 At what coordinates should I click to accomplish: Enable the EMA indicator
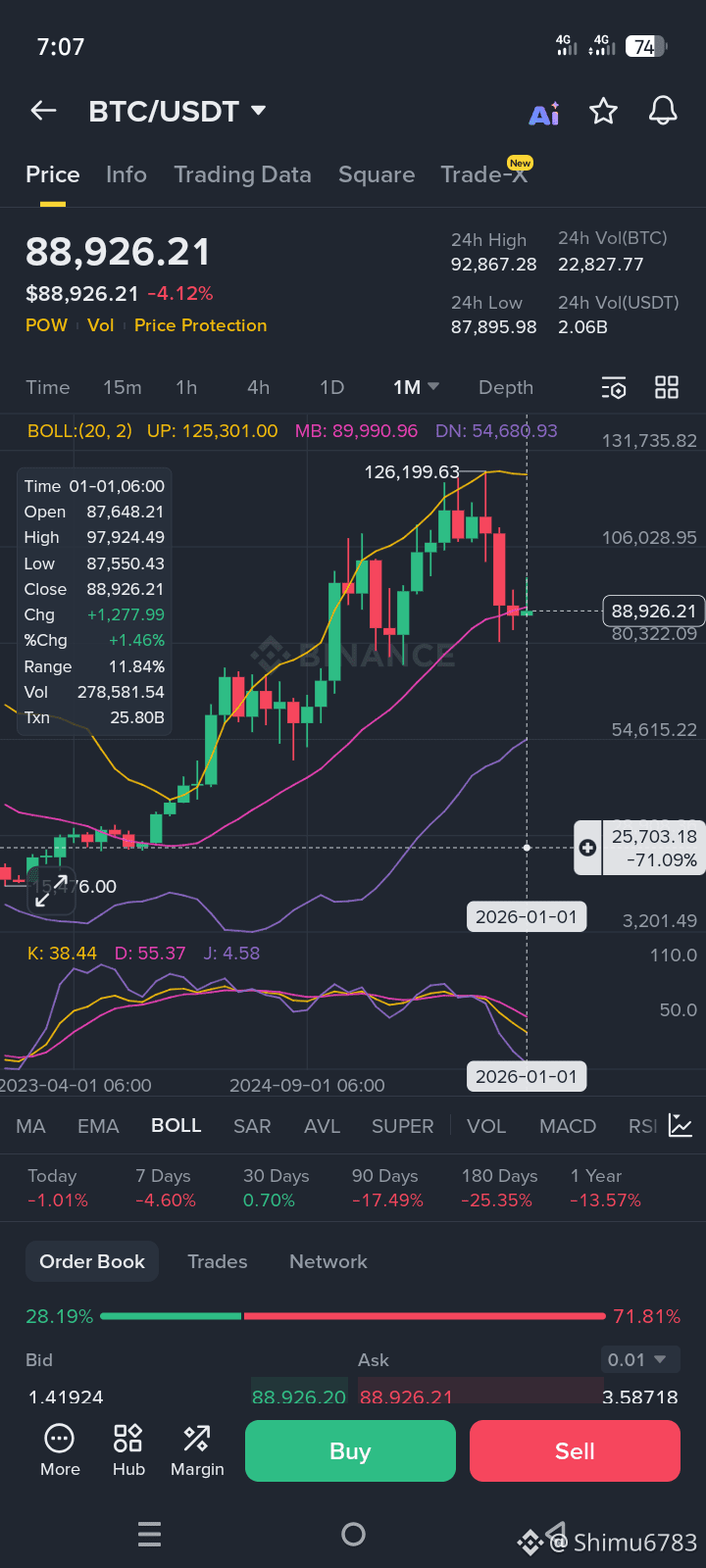point(98,1126)
